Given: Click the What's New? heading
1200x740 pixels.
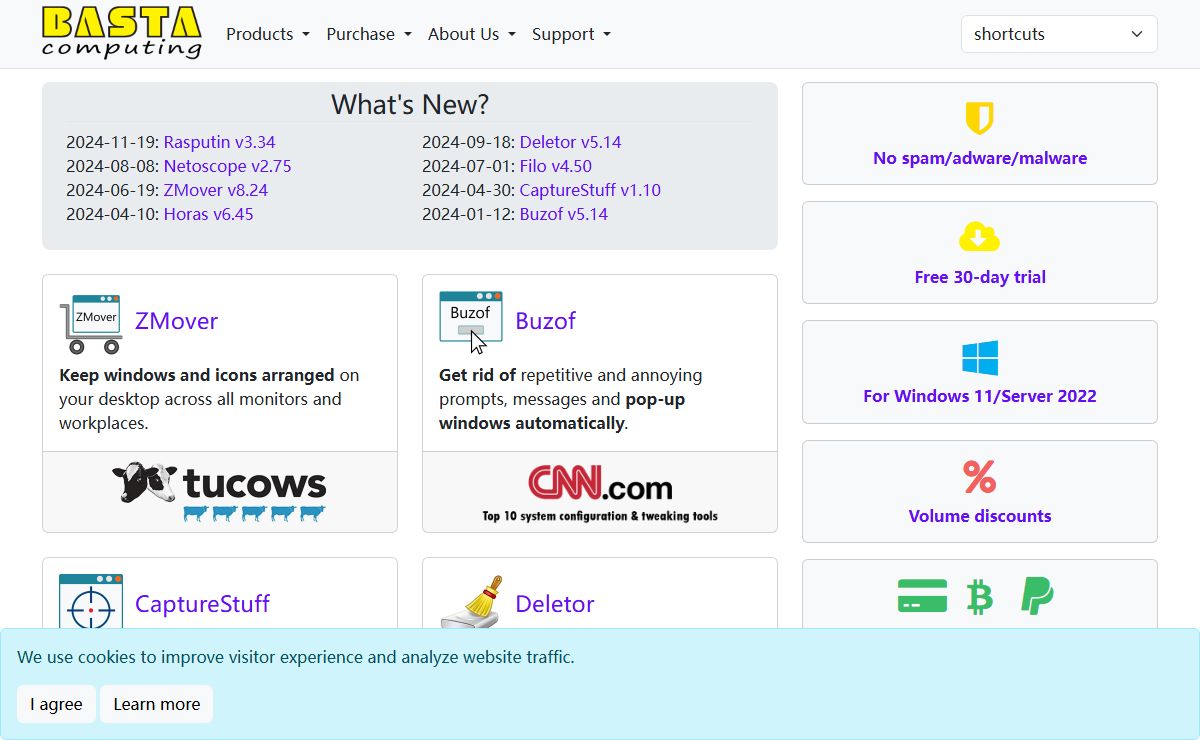Looking at the screenshot, I should click(410, 104).
